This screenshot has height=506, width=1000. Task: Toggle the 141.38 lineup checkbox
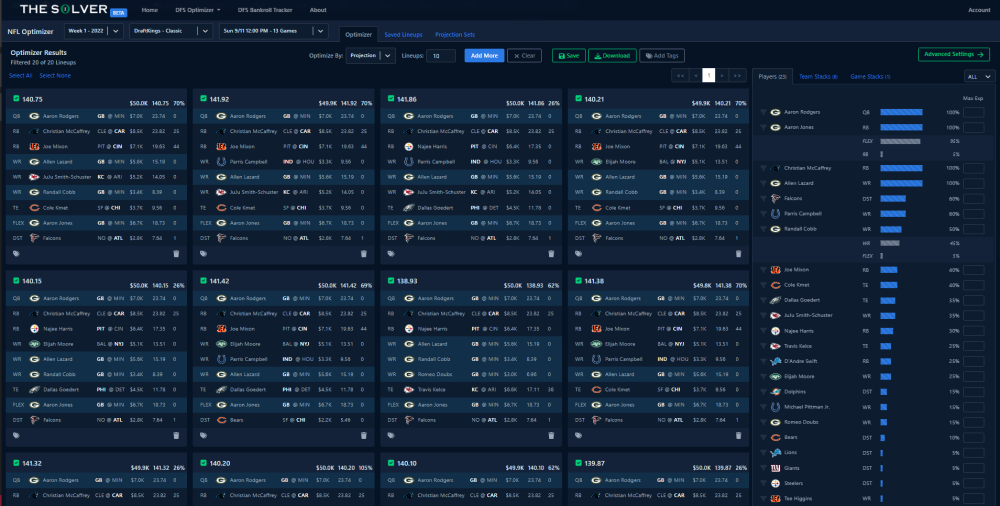579,281
